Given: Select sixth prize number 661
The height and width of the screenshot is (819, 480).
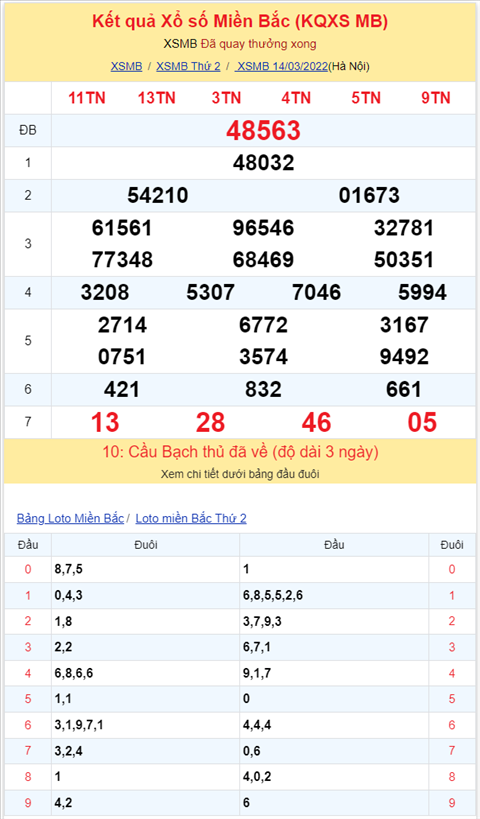Looking at the screenshot, I should pyautogui.click(x=404, y=390).
